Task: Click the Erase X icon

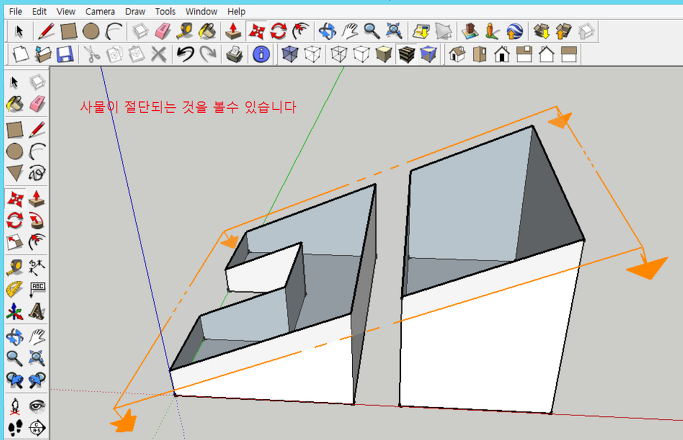Action: [159, 54]
